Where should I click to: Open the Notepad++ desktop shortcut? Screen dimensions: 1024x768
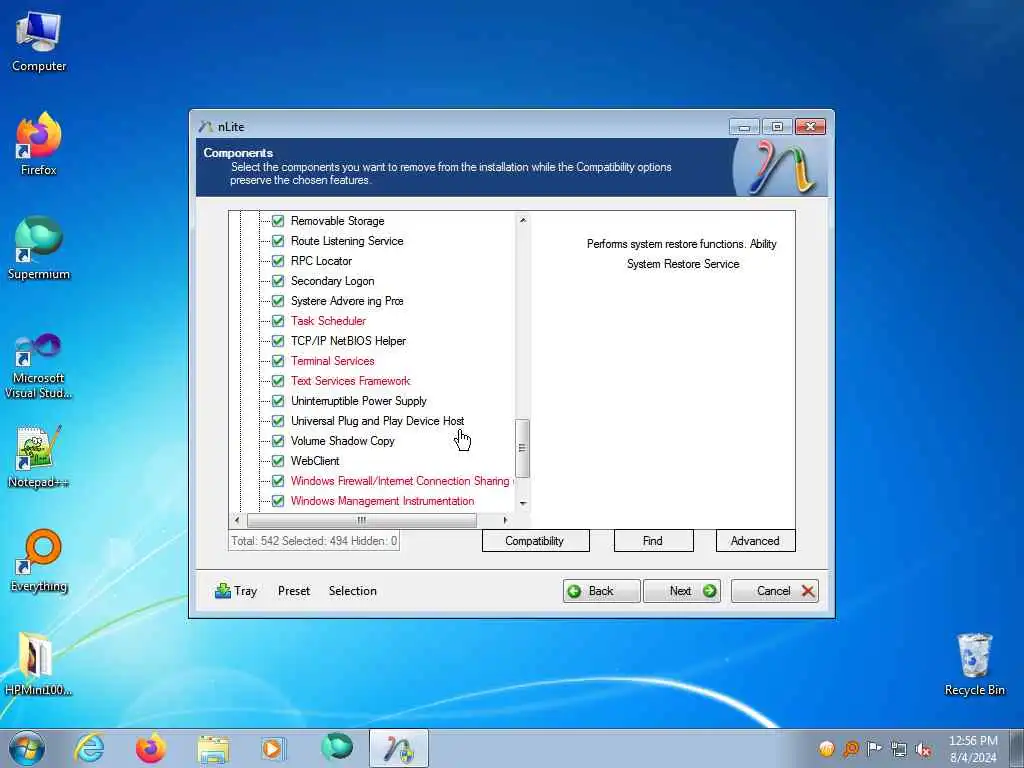(39, 456)
